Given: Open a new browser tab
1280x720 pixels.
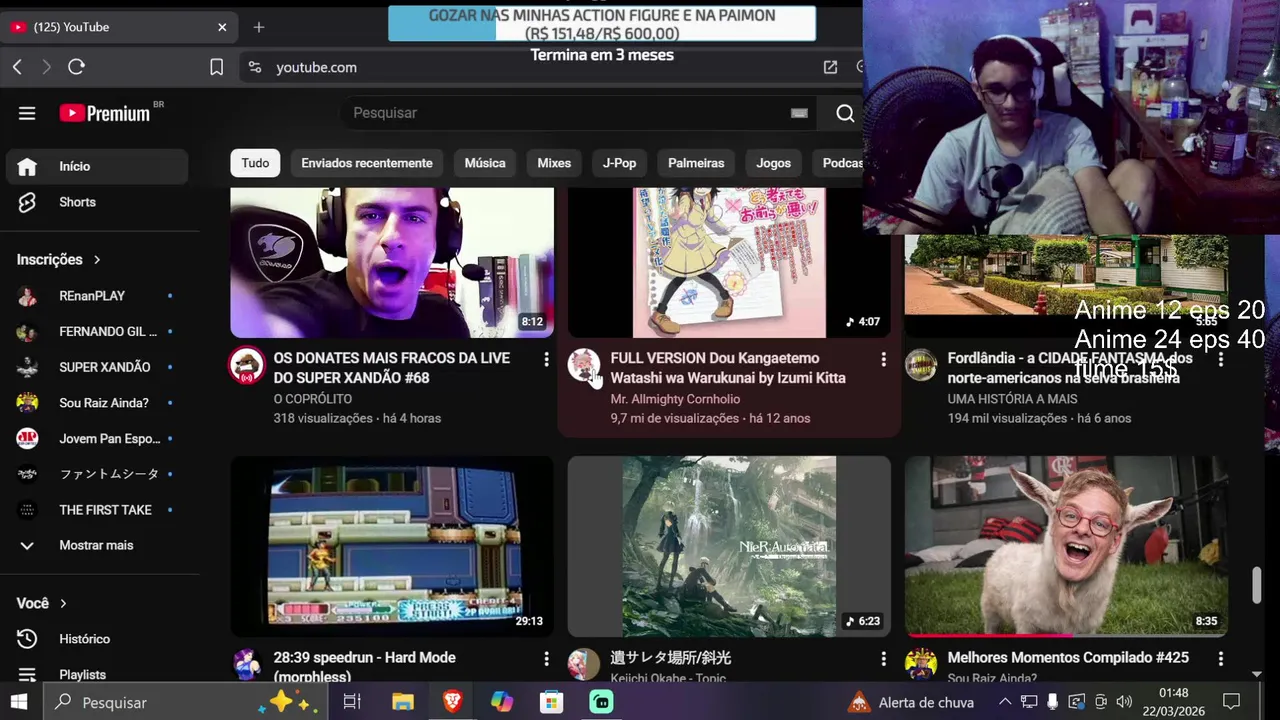Looking at the screenshot, I should pos(259,27).
